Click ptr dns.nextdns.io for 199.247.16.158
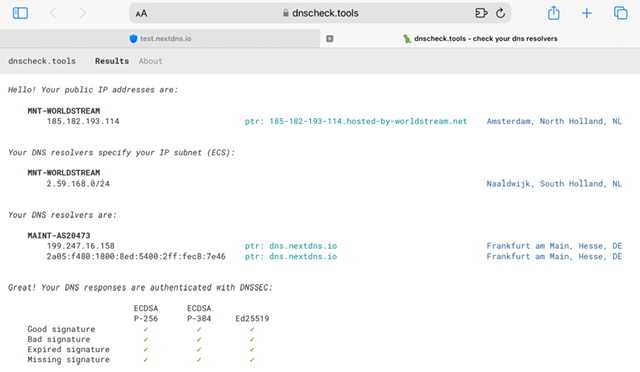 [x=291, y=246]
